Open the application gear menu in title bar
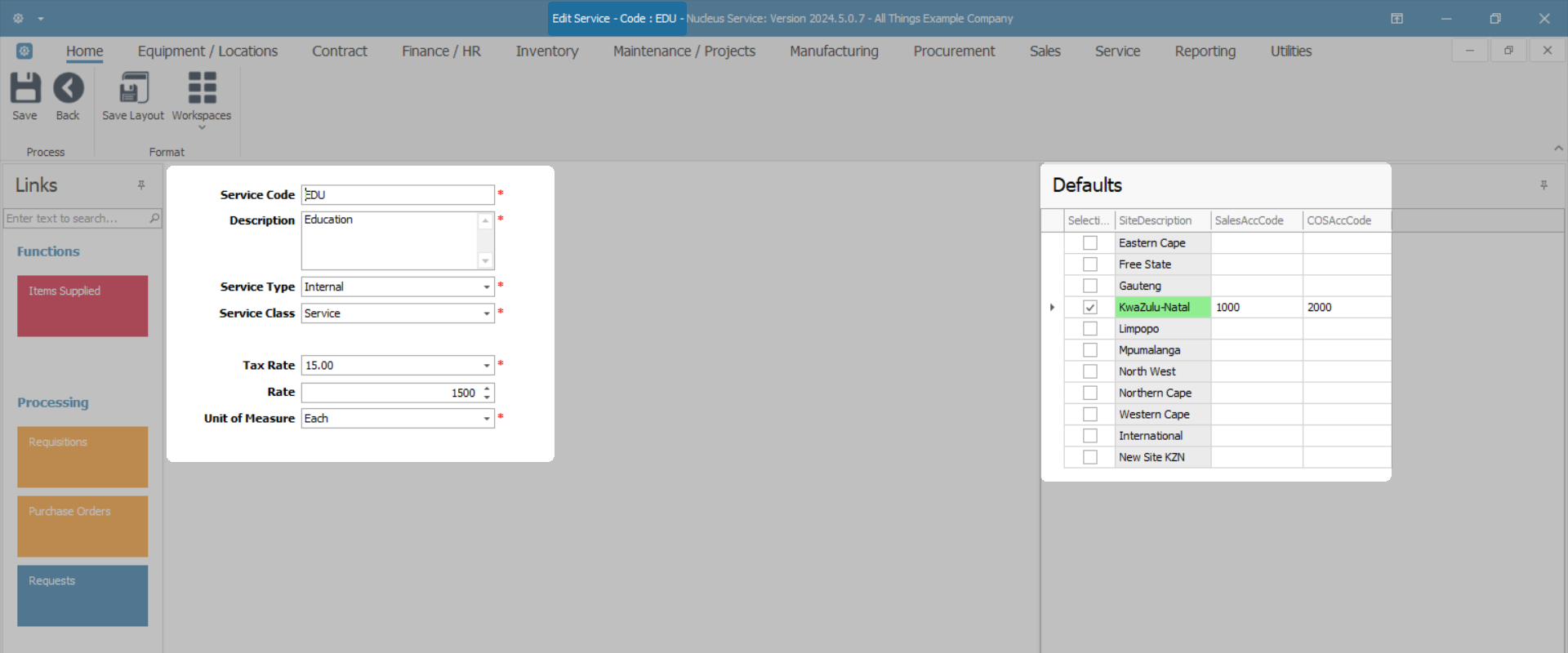1568x653 pixels. [18, 18]
